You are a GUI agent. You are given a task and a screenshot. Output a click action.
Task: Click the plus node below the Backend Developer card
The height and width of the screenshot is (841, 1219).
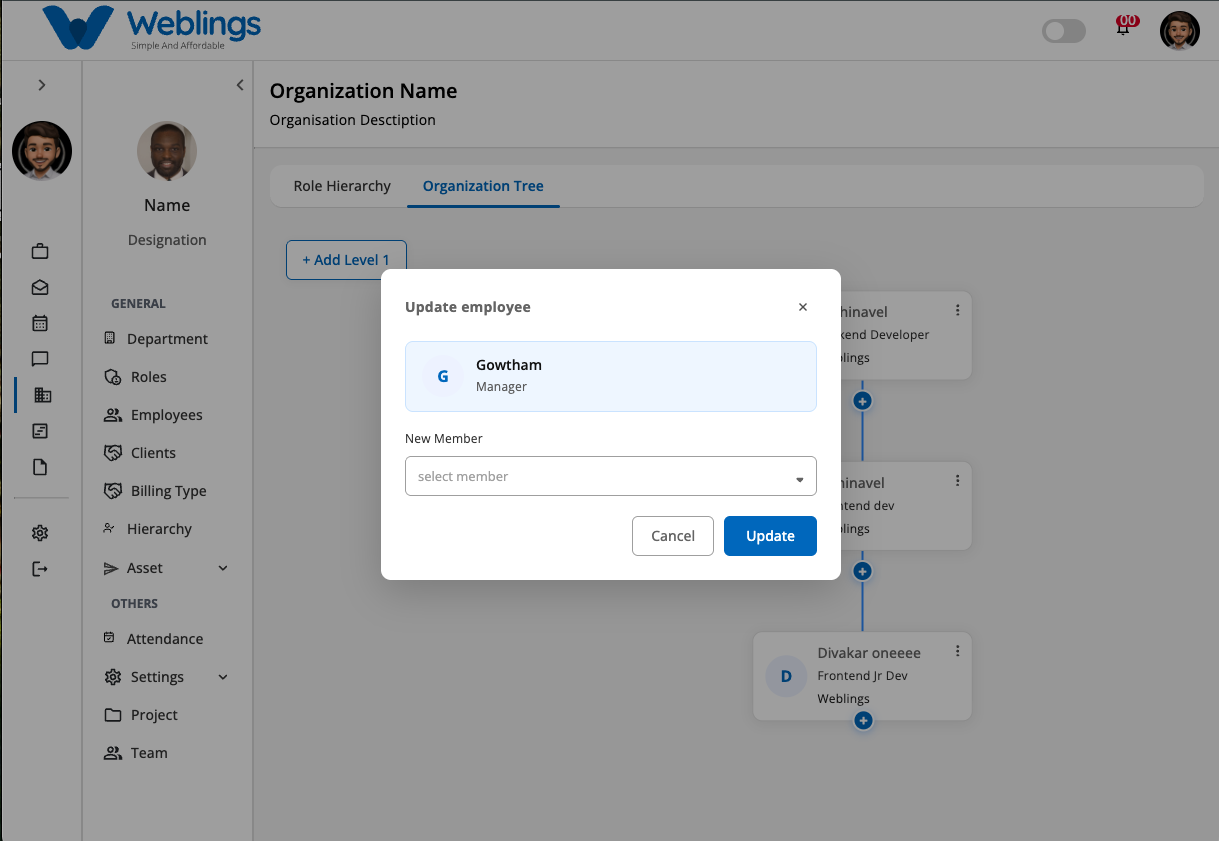pyautogui.click(x=863, y=401)
